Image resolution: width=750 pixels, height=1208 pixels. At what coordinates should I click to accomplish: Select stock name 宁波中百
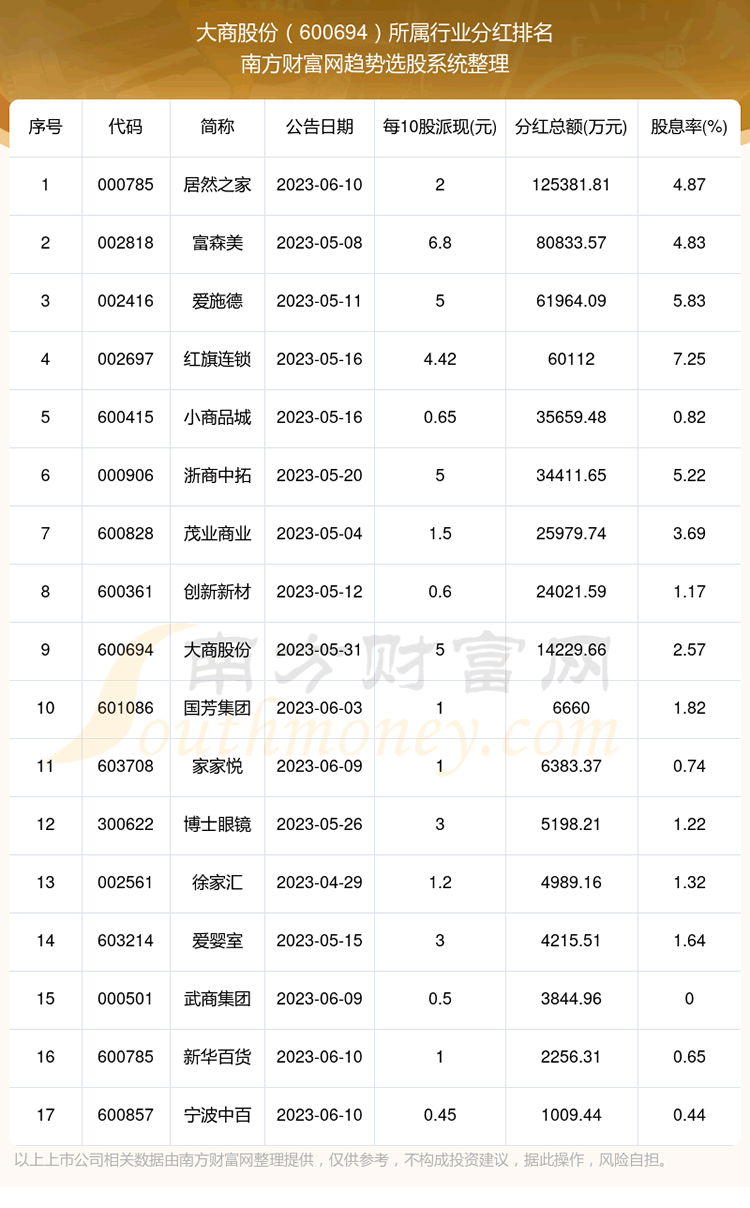click(x=217, y=1114)
